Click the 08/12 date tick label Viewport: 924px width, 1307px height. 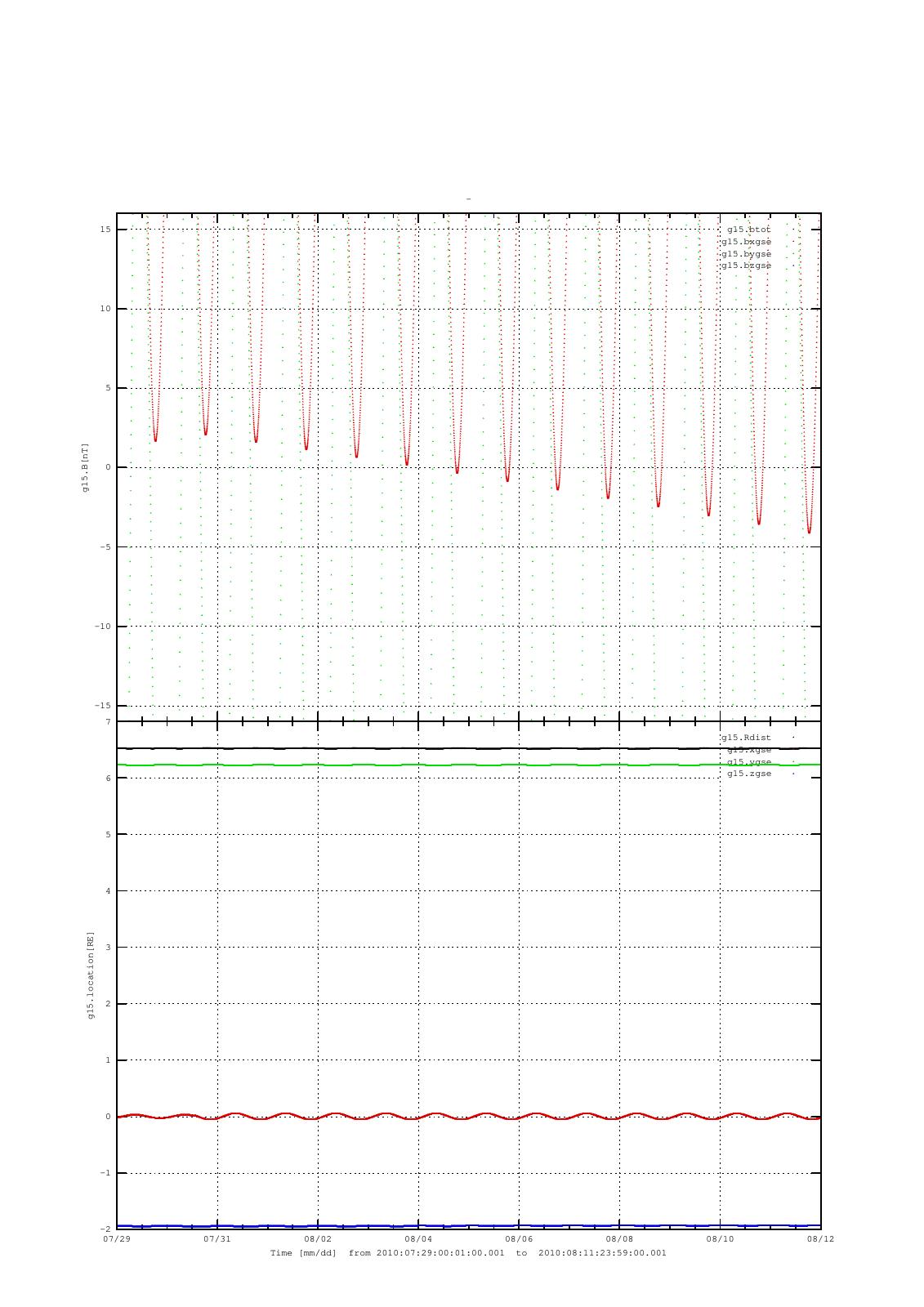[x=820, y=1239]
